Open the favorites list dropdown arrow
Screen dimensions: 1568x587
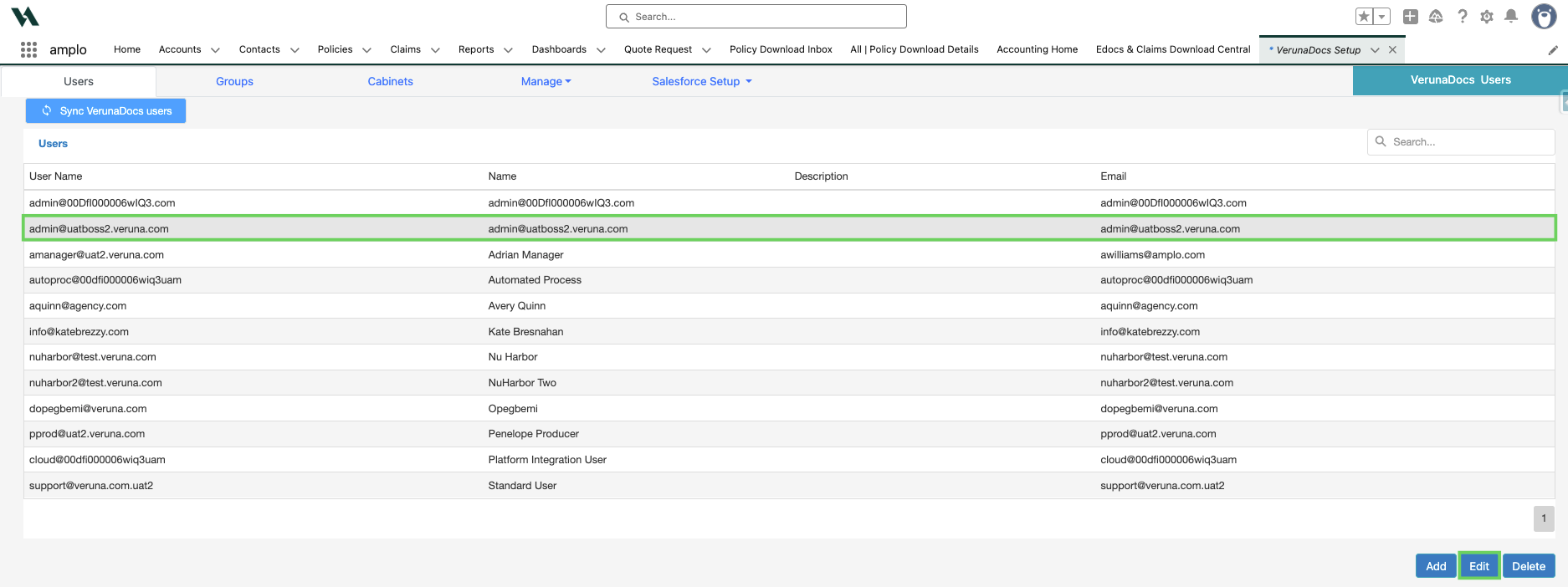click(x=1382, y=16)
